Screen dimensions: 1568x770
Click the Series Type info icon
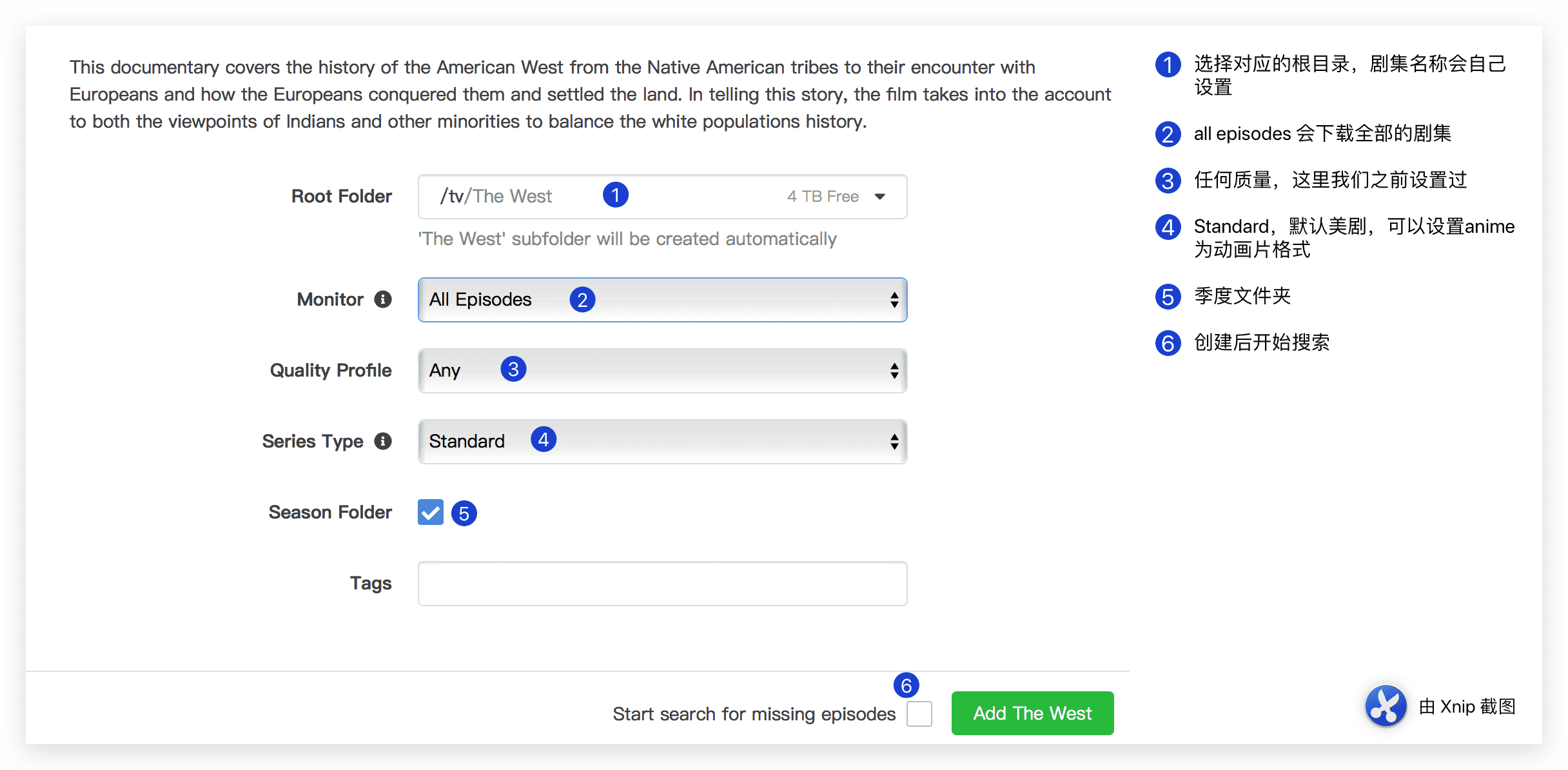[383, 441]
